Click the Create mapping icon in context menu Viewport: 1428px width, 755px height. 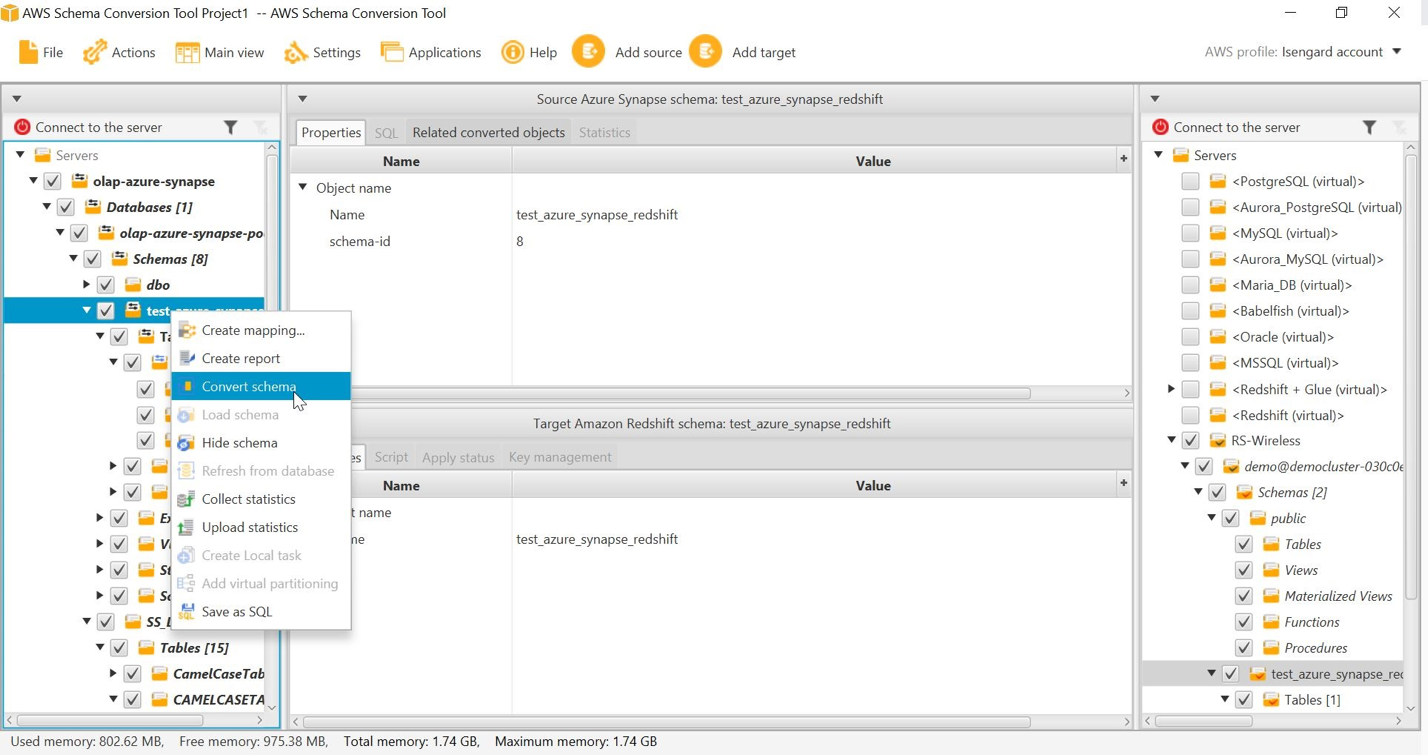(187, 330)
